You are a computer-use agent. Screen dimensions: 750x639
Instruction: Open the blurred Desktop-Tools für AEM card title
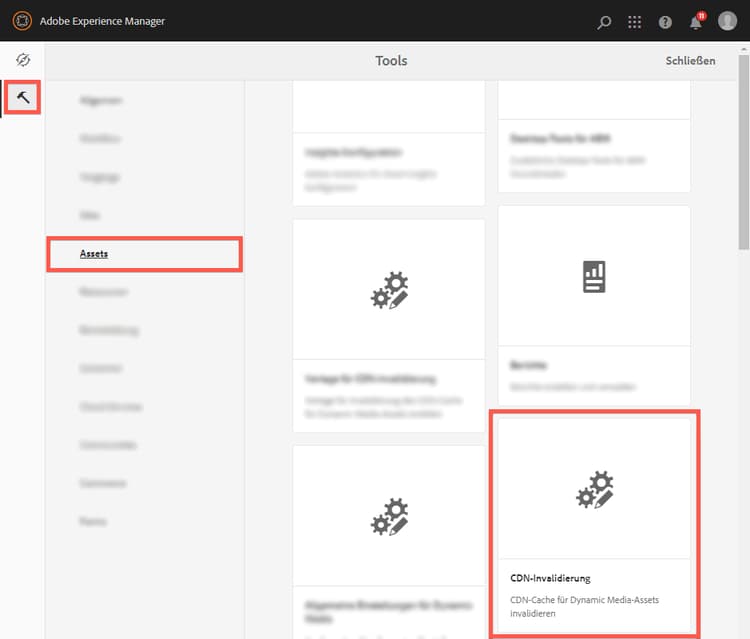560,139
